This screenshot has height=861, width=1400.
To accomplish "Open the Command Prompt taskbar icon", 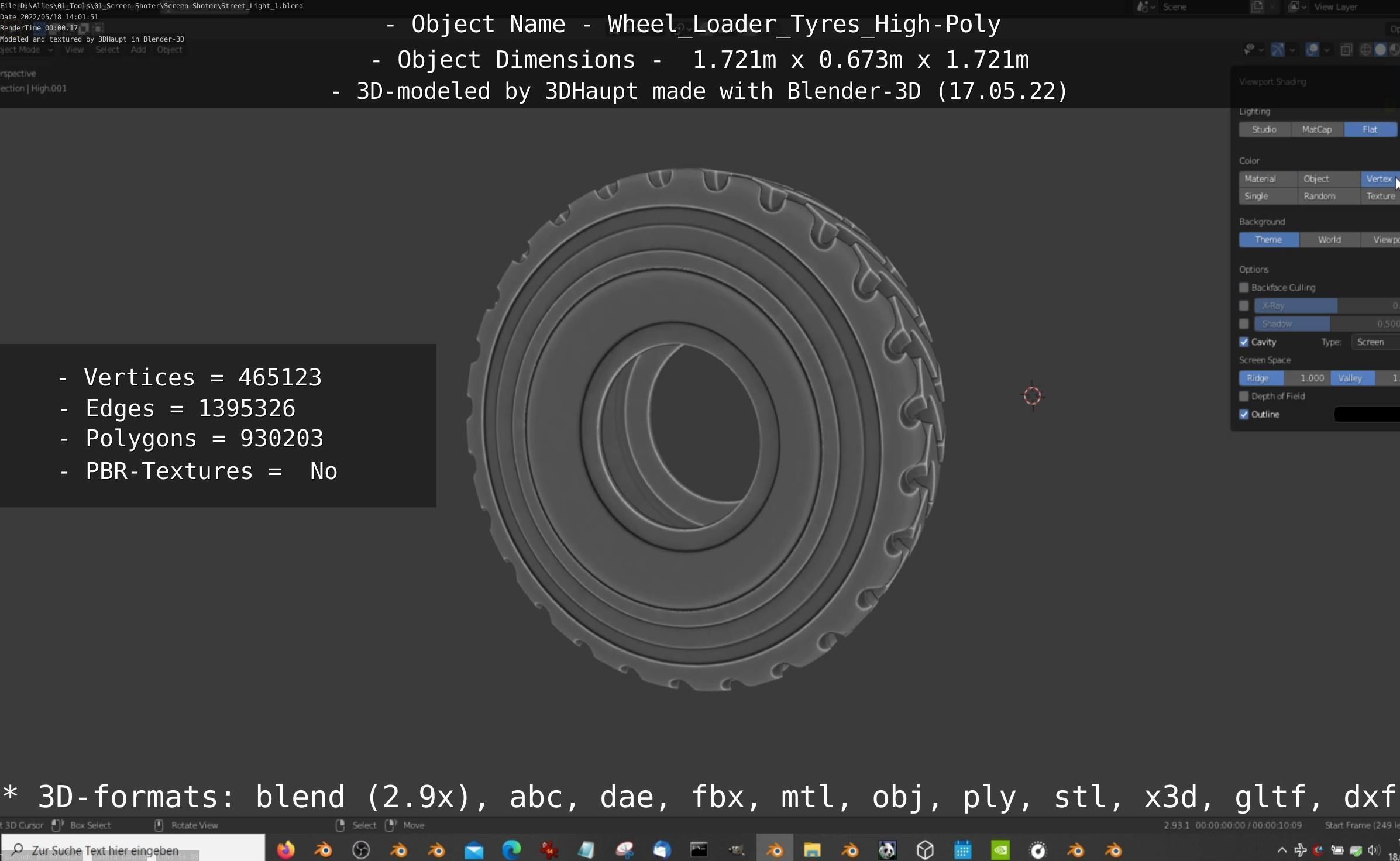I will [x=699, y=849].
